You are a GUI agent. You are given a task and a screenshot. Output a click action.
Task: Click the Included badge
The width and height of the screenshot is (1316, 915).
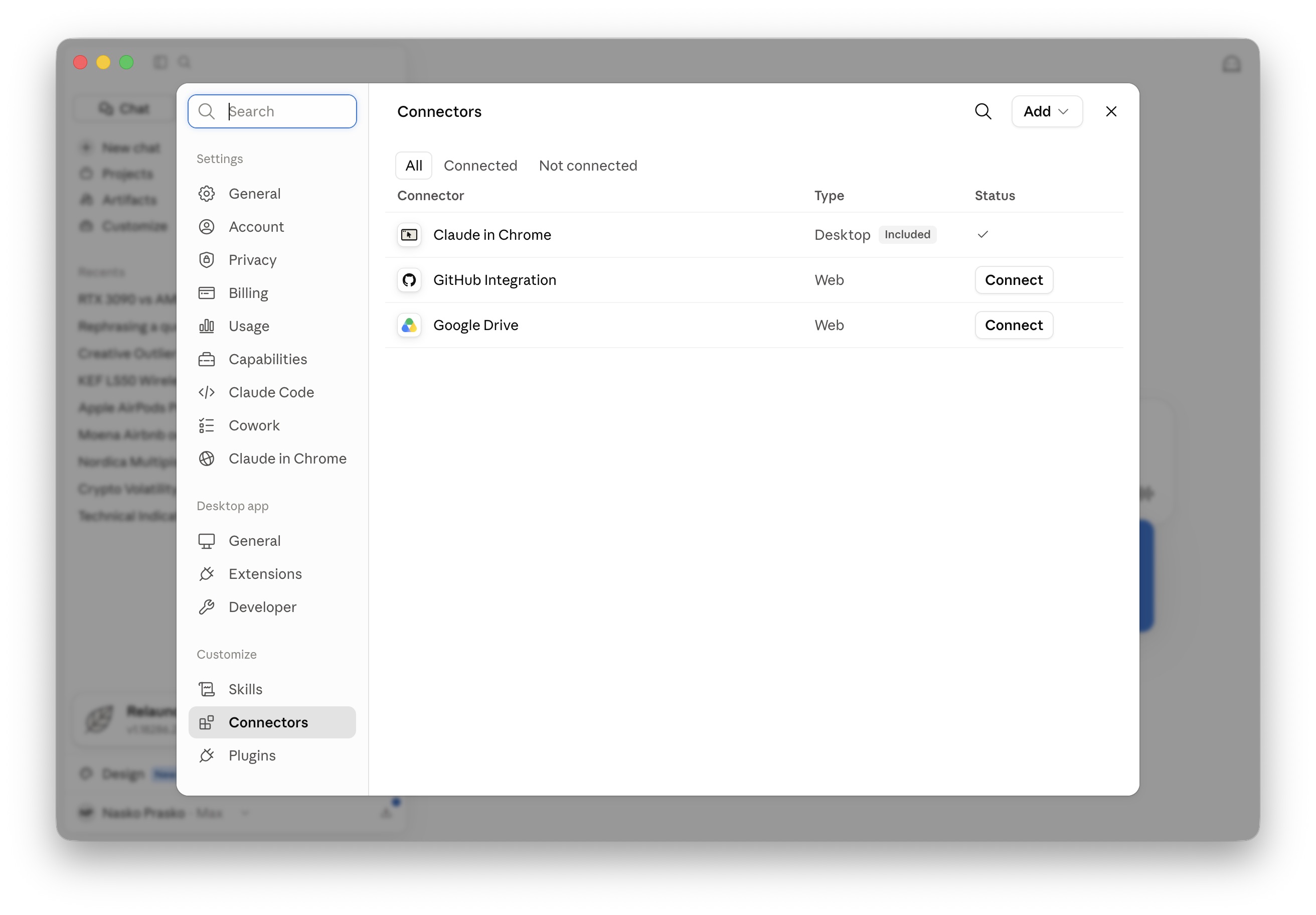[907, 234]
